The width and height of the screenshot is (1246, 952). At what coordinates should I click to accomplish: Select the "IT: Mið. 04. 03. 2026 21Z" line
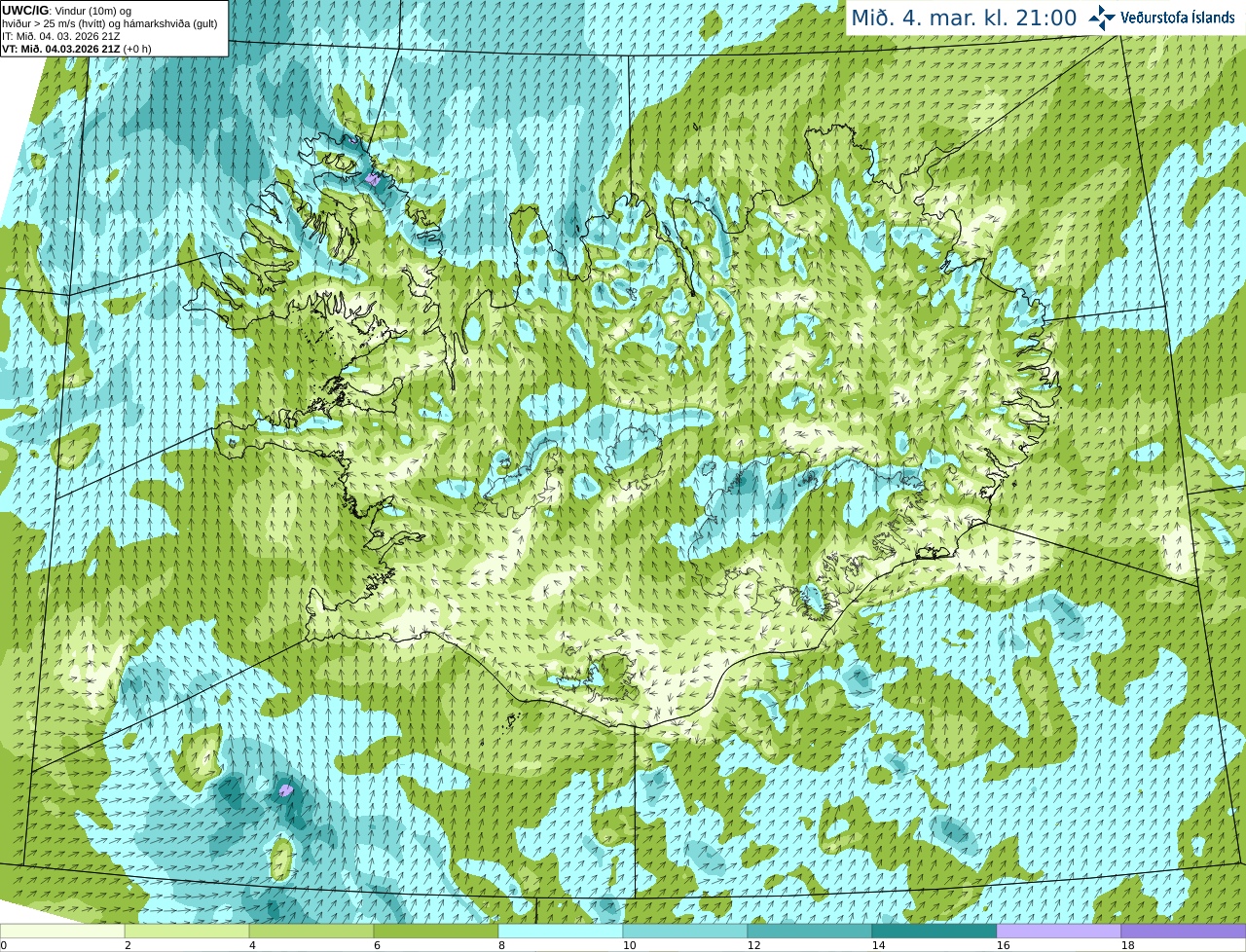[x=61, y=36]
